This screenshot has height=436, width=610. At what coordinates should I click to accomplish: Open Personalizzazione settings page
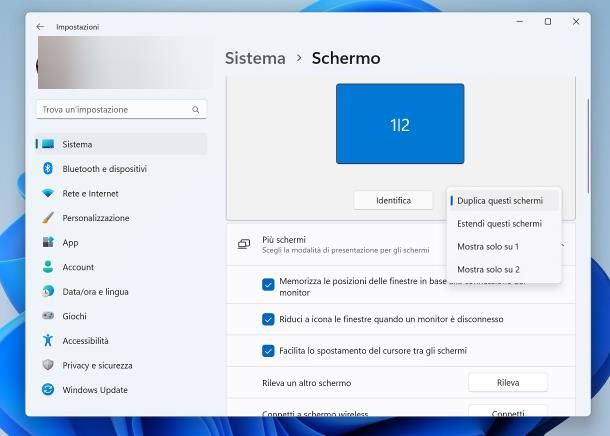tap(121, 218)
